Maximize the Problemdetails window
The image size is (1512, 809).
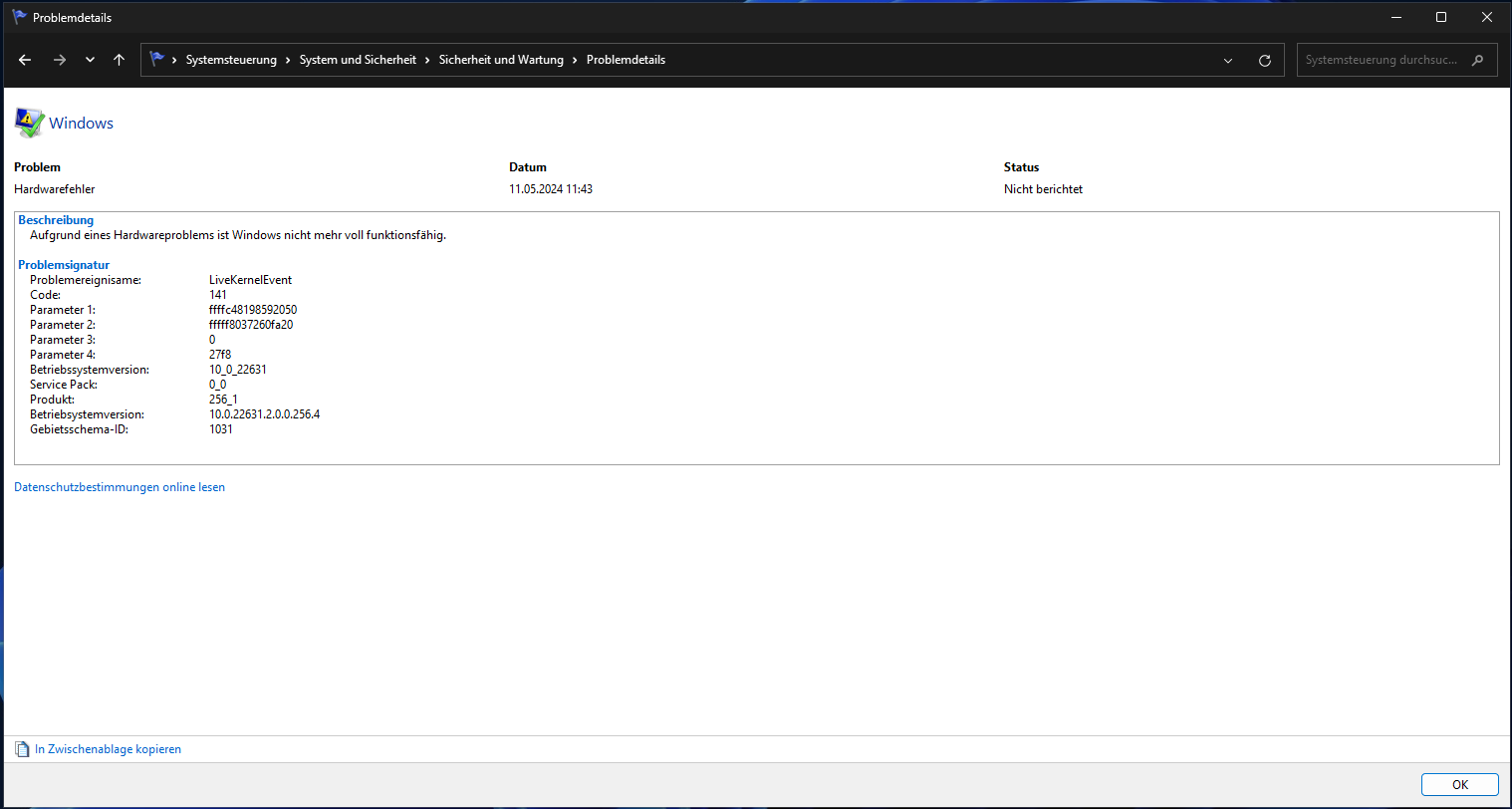(x=1441, y=17)
